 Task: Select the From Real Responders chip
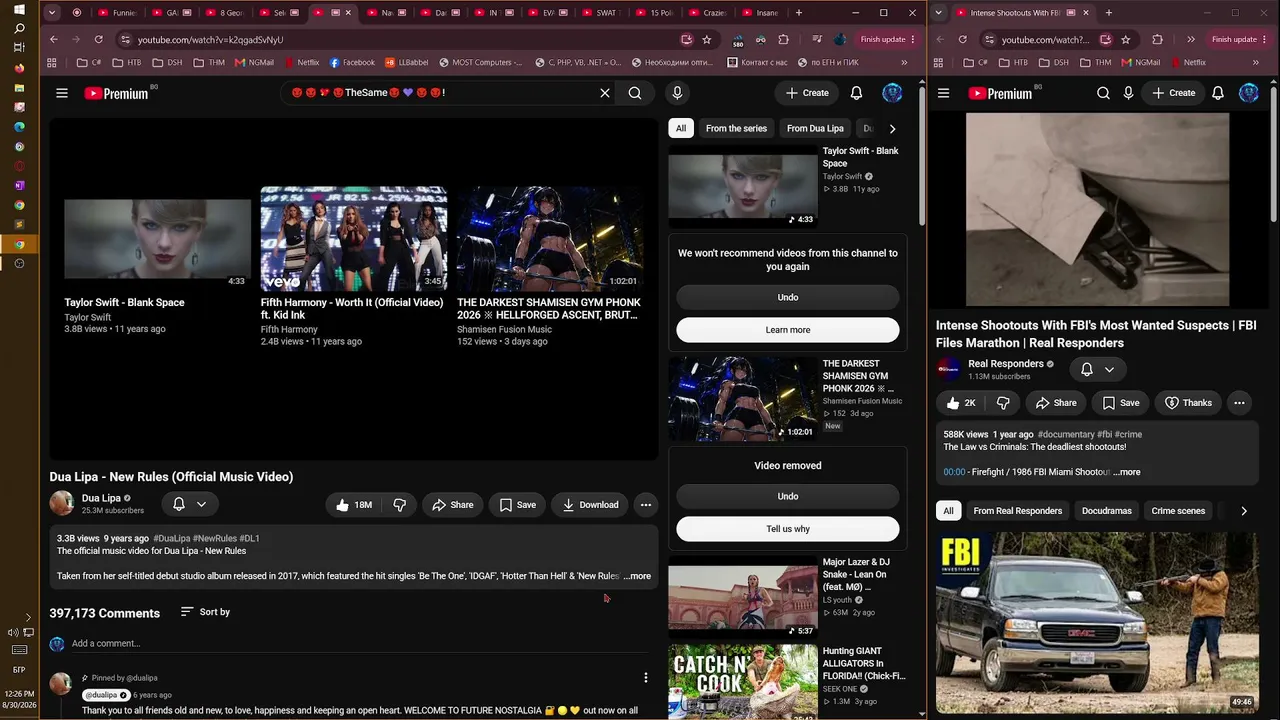click(x=1018, y=511)
